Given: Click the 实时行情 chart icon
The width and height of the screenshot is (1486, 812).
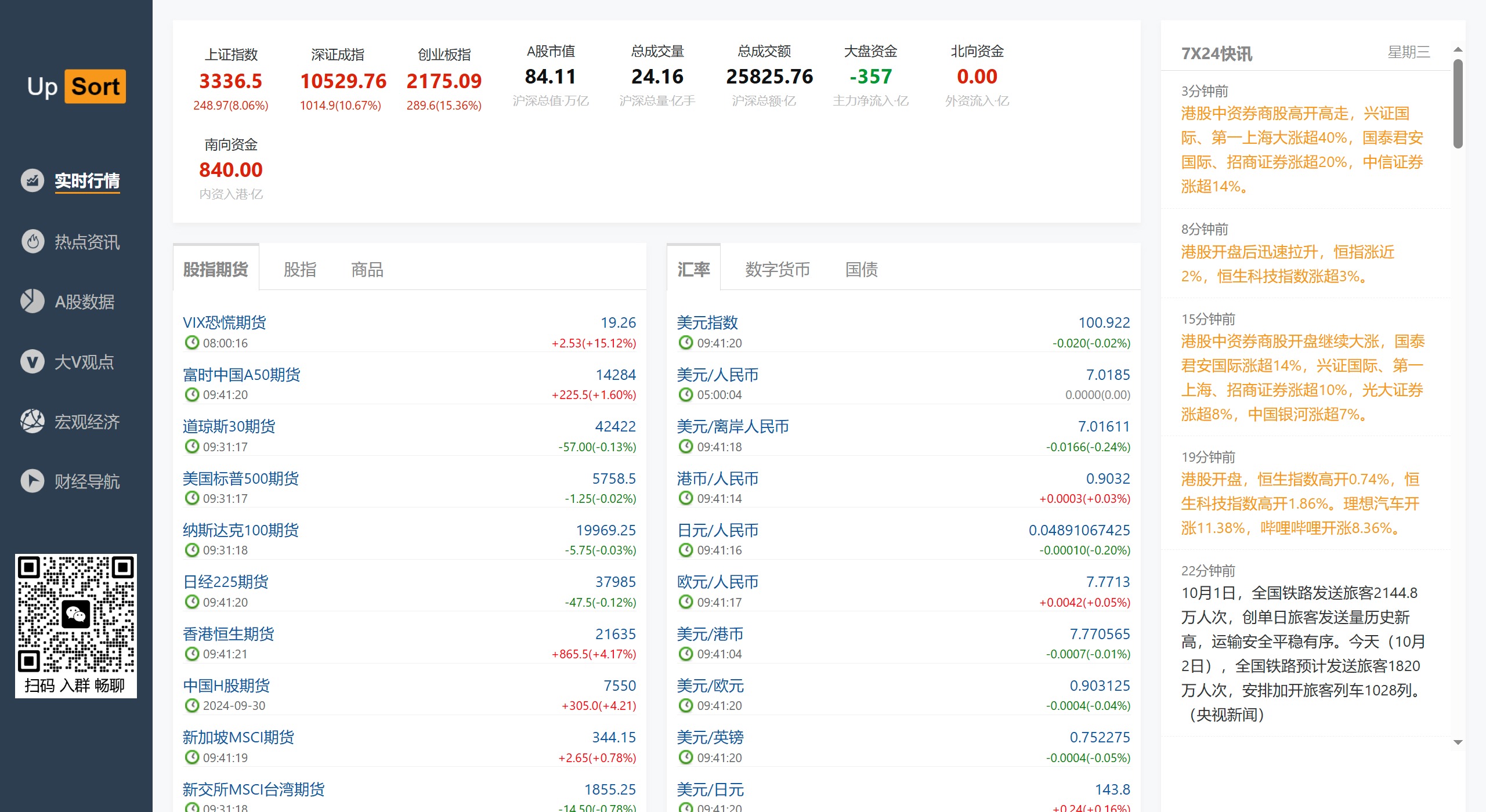Looking at the screenshot, I should (x=32, y=180).
